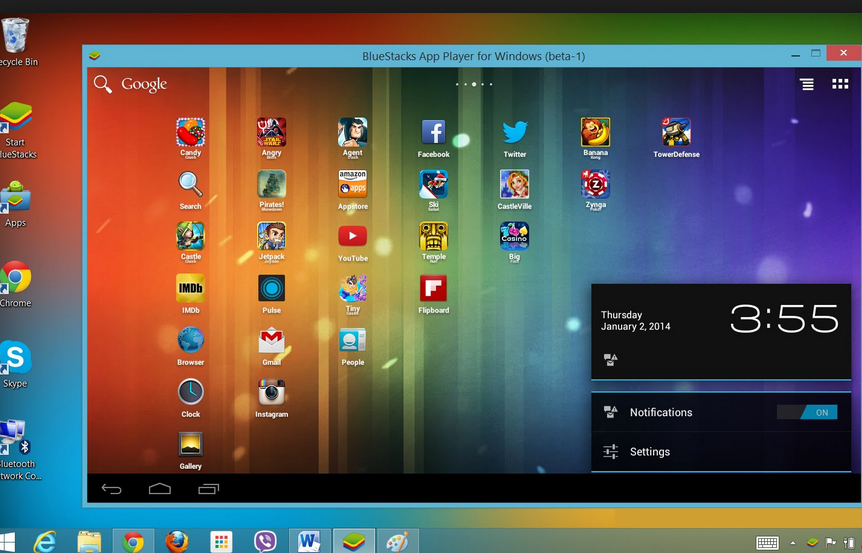The width and height of the screenshot is (862, 553).
Task: Open the Castle Clash game
Action: [190, 236]
